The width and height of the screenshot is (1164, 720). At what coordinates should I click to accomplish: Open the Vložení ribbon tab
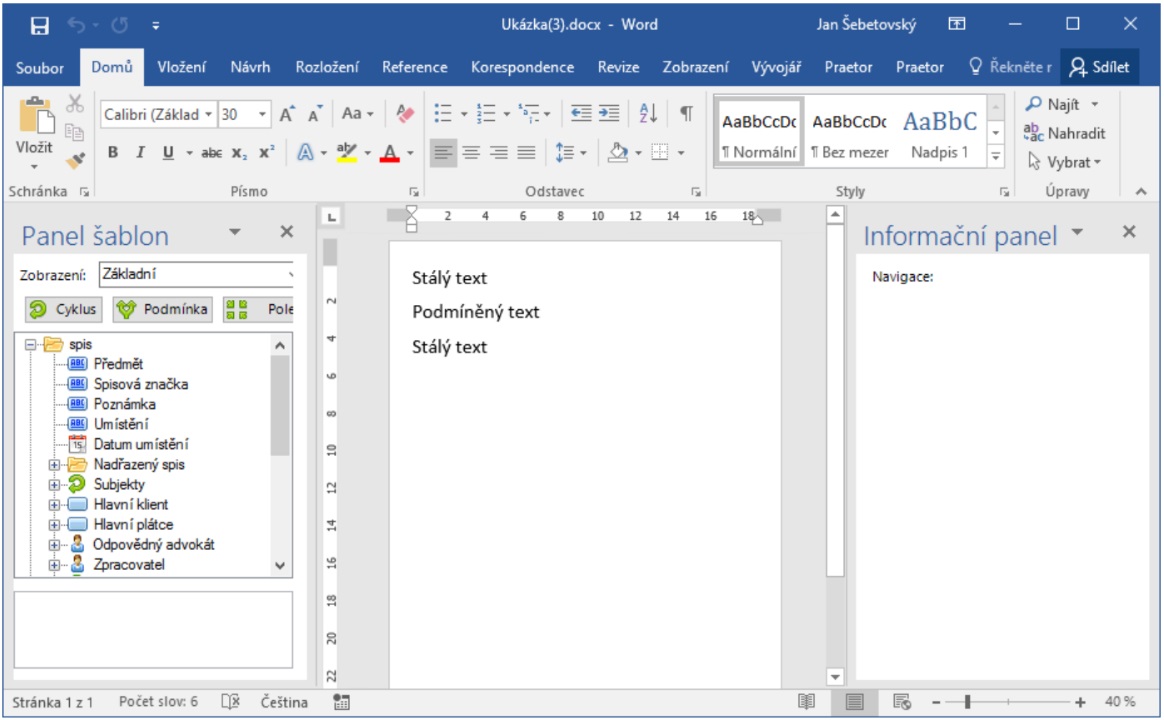(182, 67)
